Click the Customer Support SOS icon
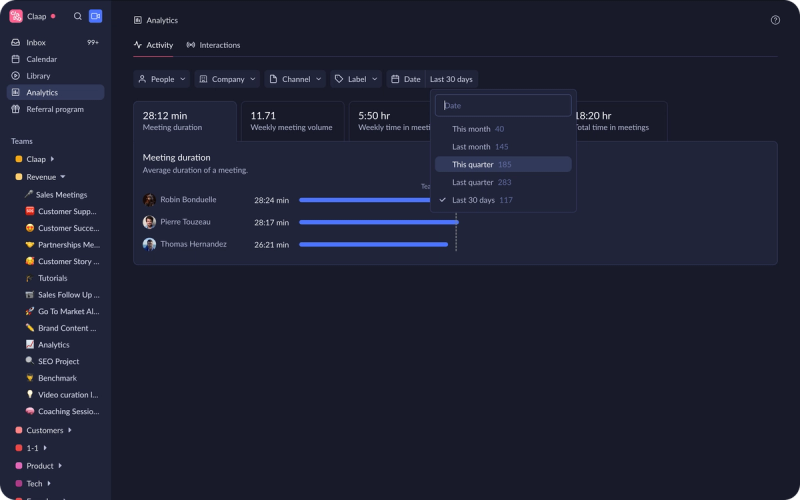The width and height of the screenshot is (800, 500). tap(30, 211)
